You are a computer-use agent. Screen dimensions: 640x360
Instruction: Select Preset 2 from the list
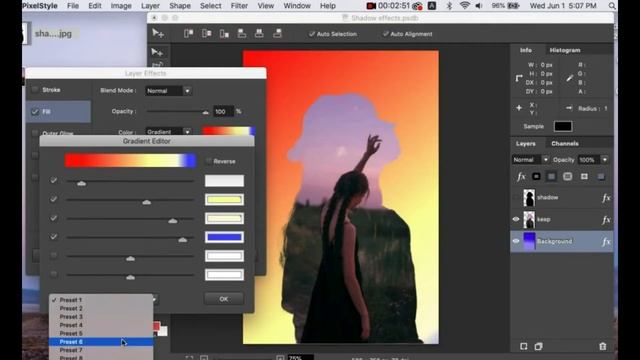(x=101, y=308)
